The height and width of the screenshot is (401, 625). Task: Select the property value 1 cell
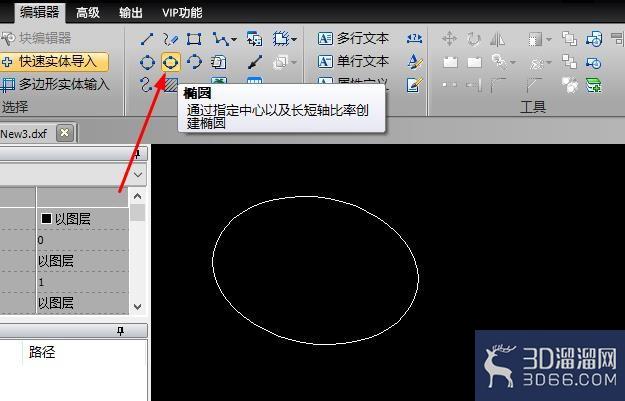point(83,282)
